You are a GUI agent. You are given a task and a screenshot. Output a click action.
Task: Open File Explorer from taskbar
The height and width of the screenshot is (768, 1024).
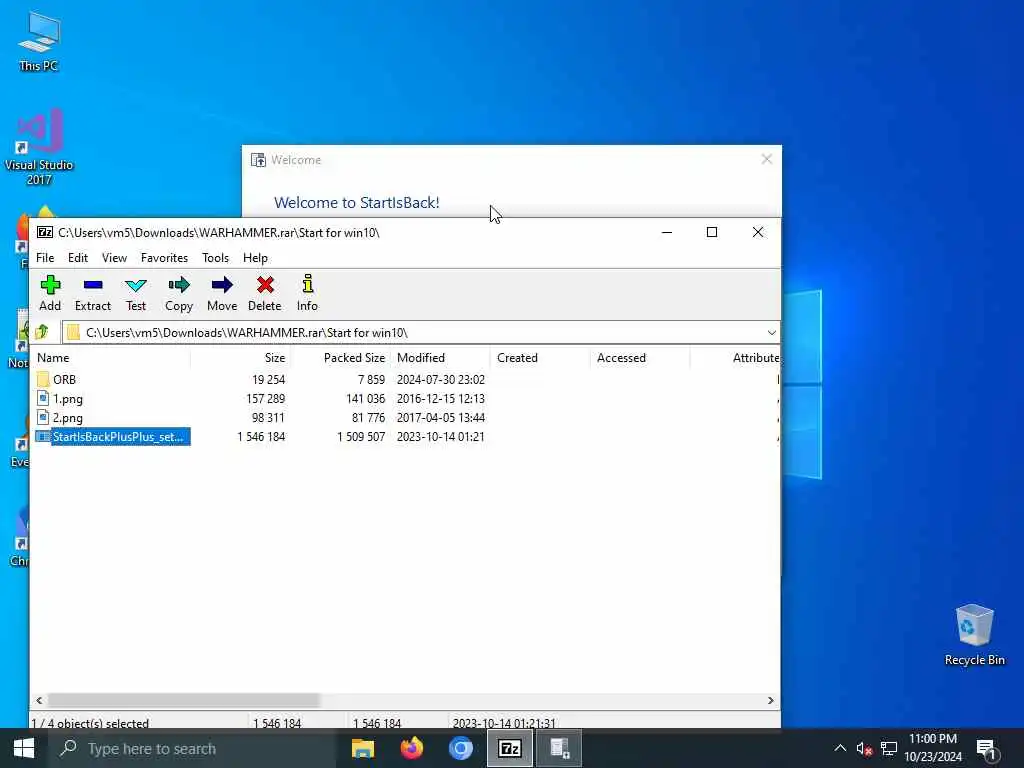pos(363,748)
